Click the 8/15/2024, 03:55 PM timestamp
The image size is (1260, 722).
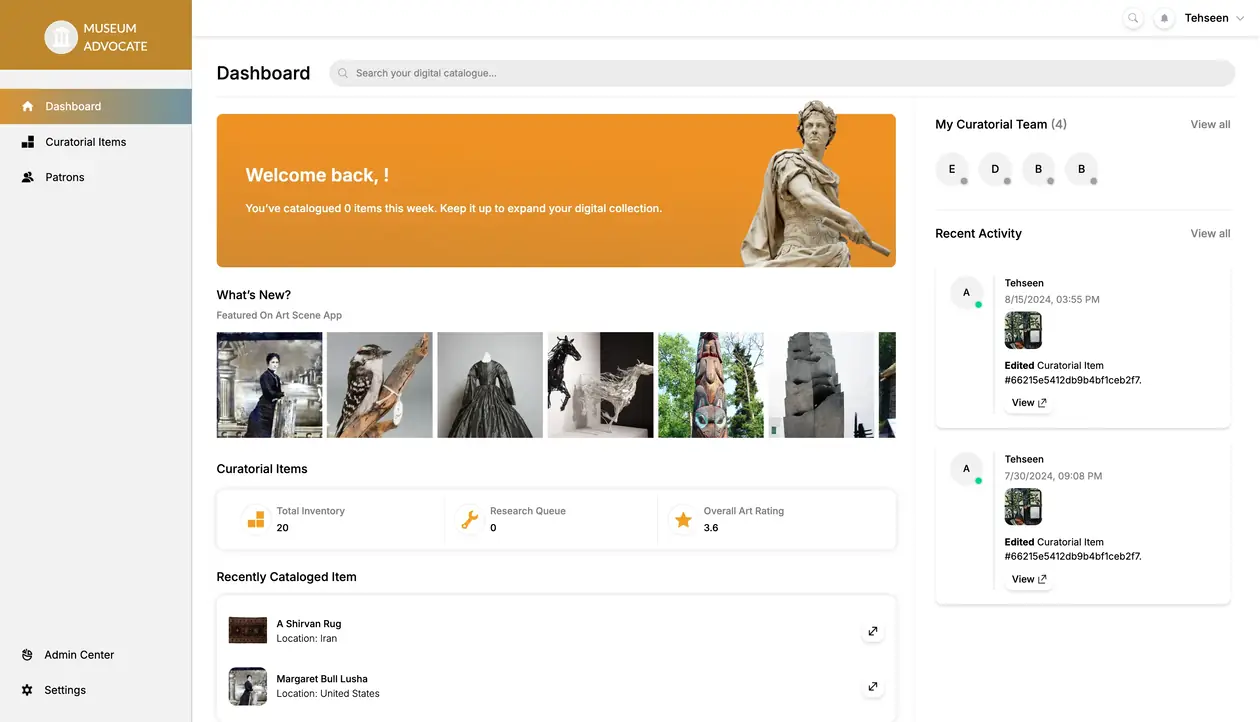click(x=1052, y=299)
